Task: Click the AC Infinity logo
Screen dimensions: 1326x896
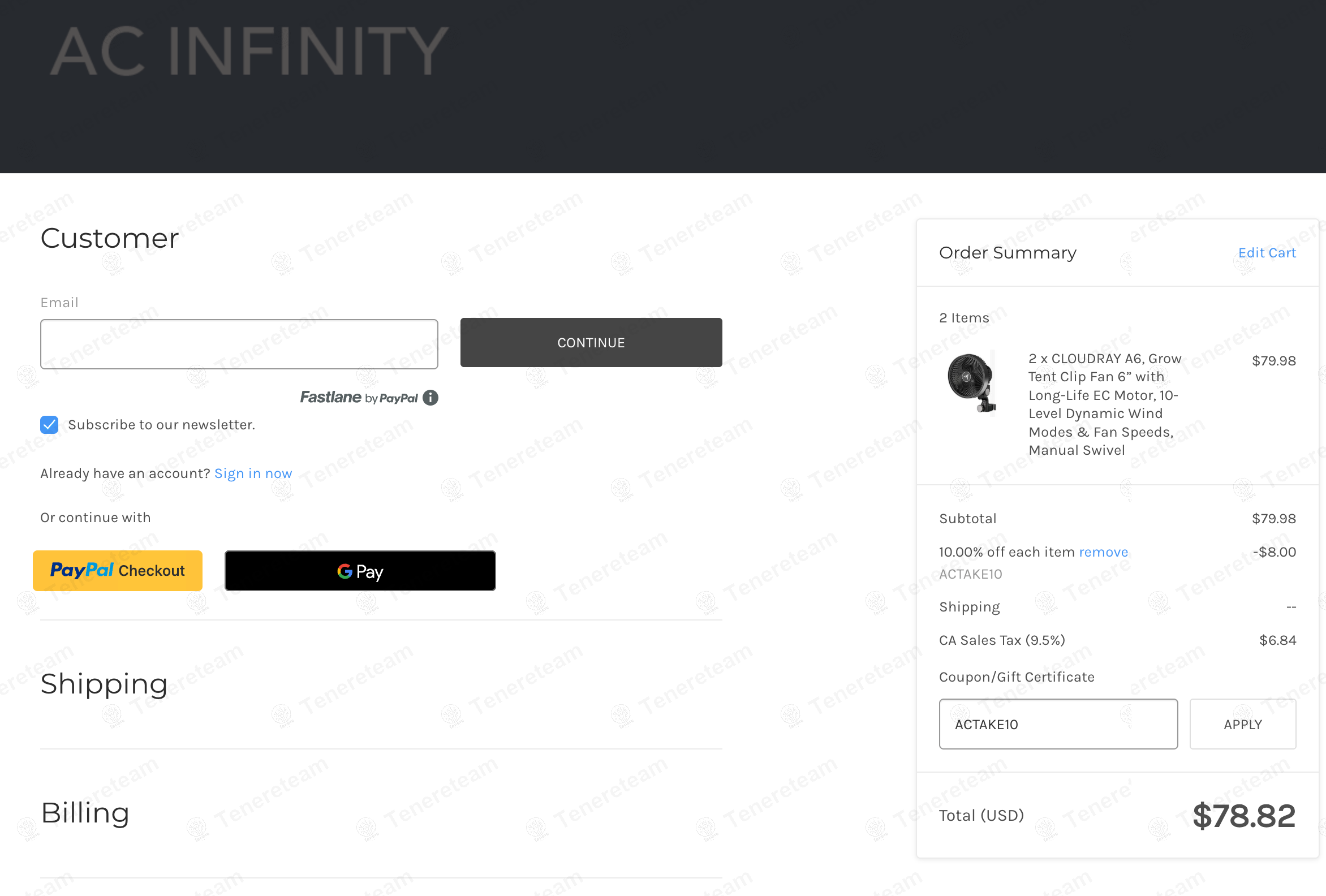Action: pos(249,51)
